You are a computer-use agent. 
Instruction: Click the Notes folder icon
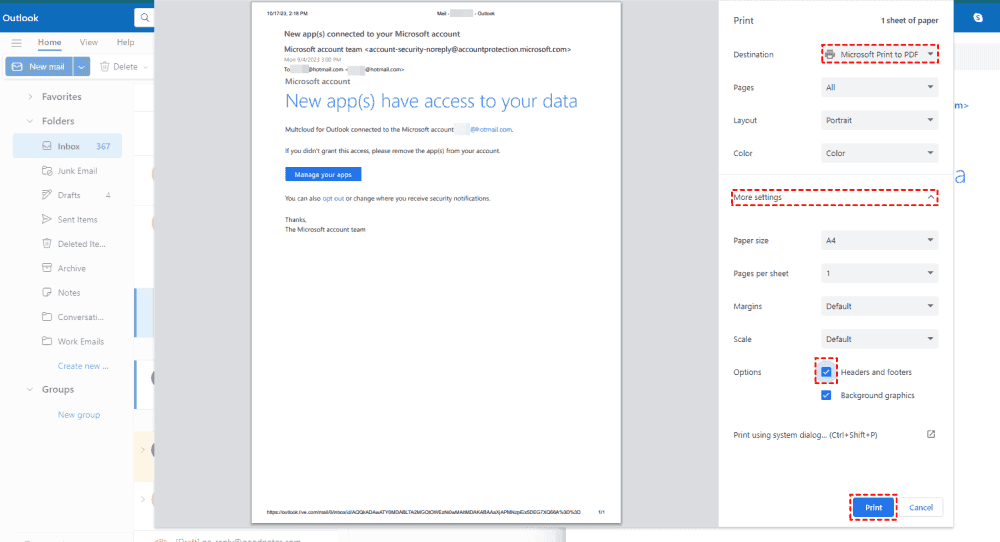47,292
